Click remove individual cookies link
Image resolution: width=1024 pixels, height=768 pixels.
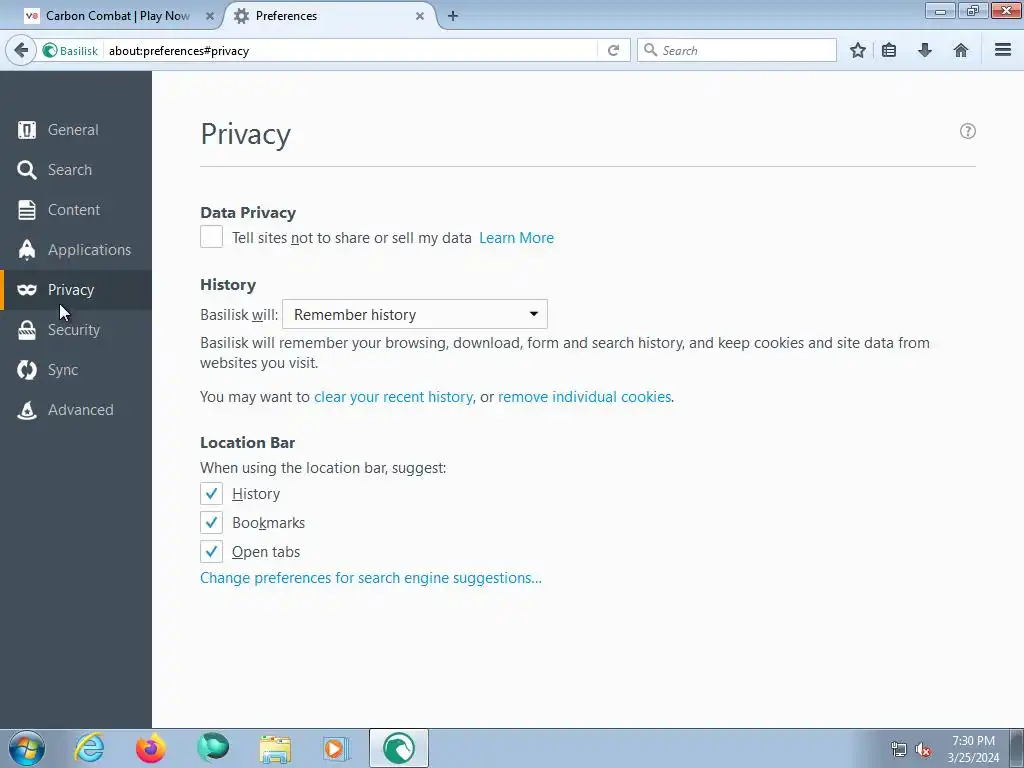coord(584,397)
